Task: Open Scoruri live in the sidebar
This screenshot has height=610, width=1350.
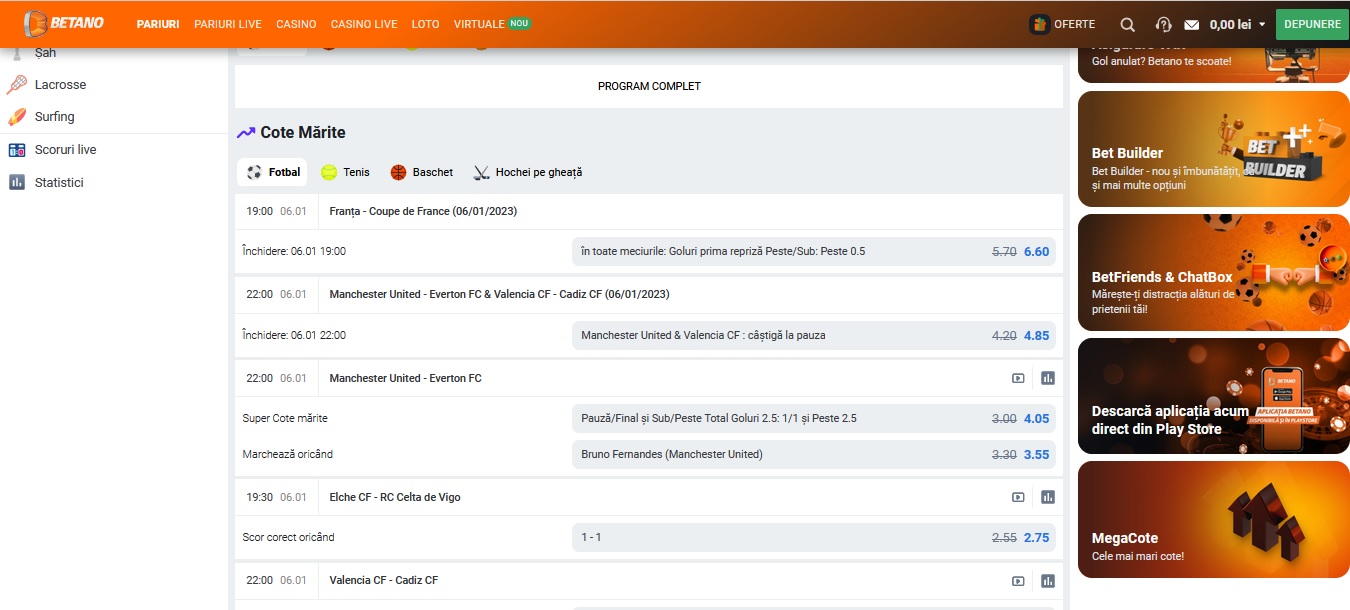Action: point(65,150)
